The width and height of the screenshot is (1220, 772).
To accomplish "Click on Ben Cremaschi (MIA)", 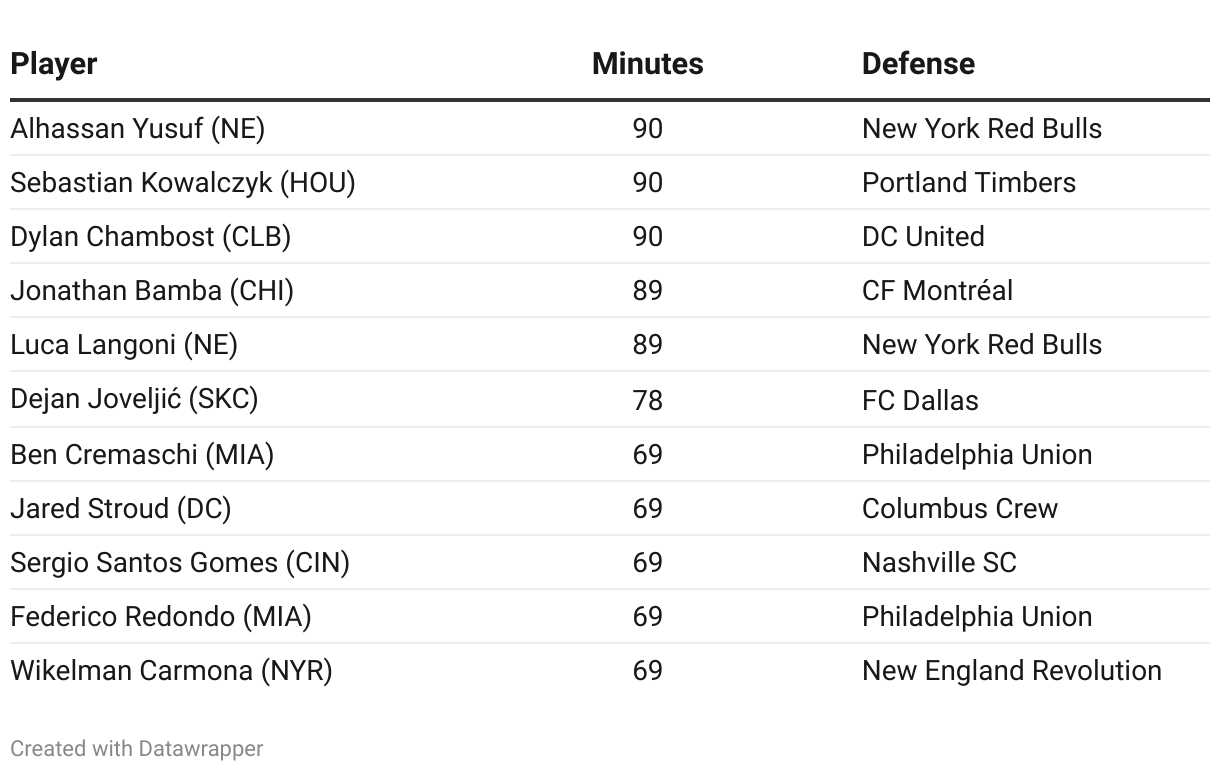I will click(x=142, y=455).
